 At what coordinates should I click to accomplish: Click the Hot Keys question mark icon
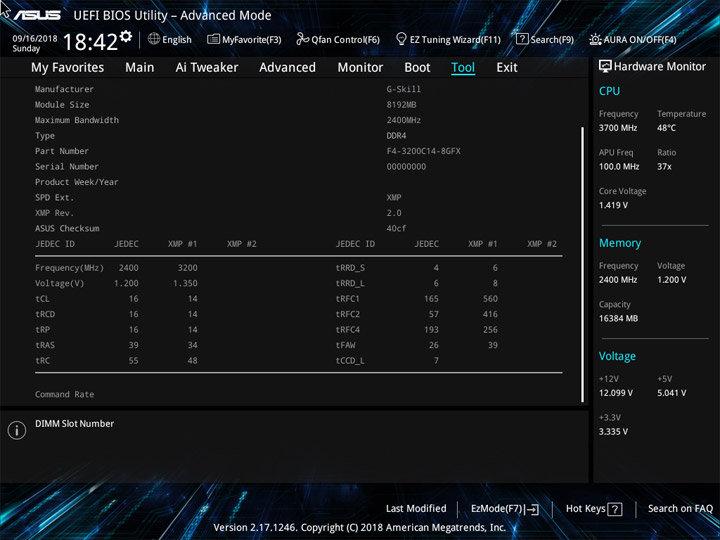[614, 509]
